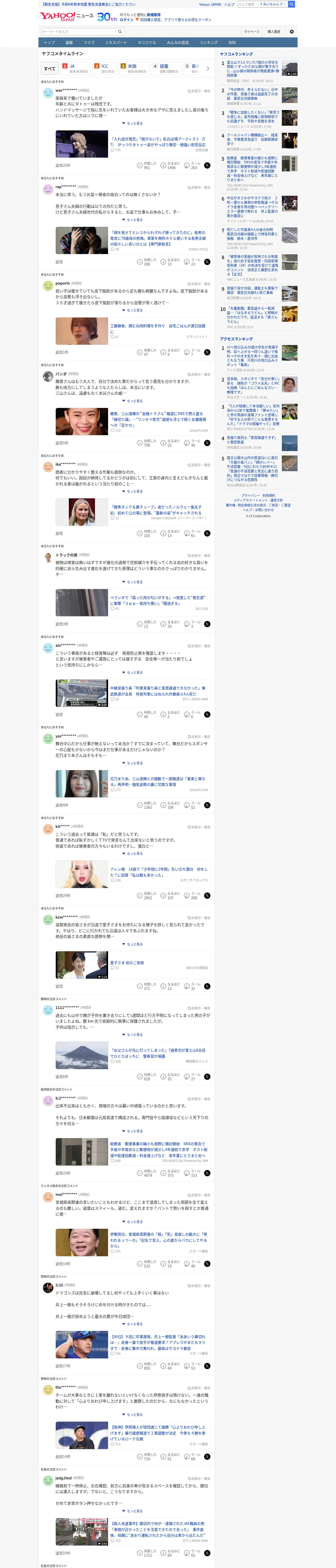The image size is (336, 1568).
Task: Share rap******** comment on X
Action: click(207, 262)
